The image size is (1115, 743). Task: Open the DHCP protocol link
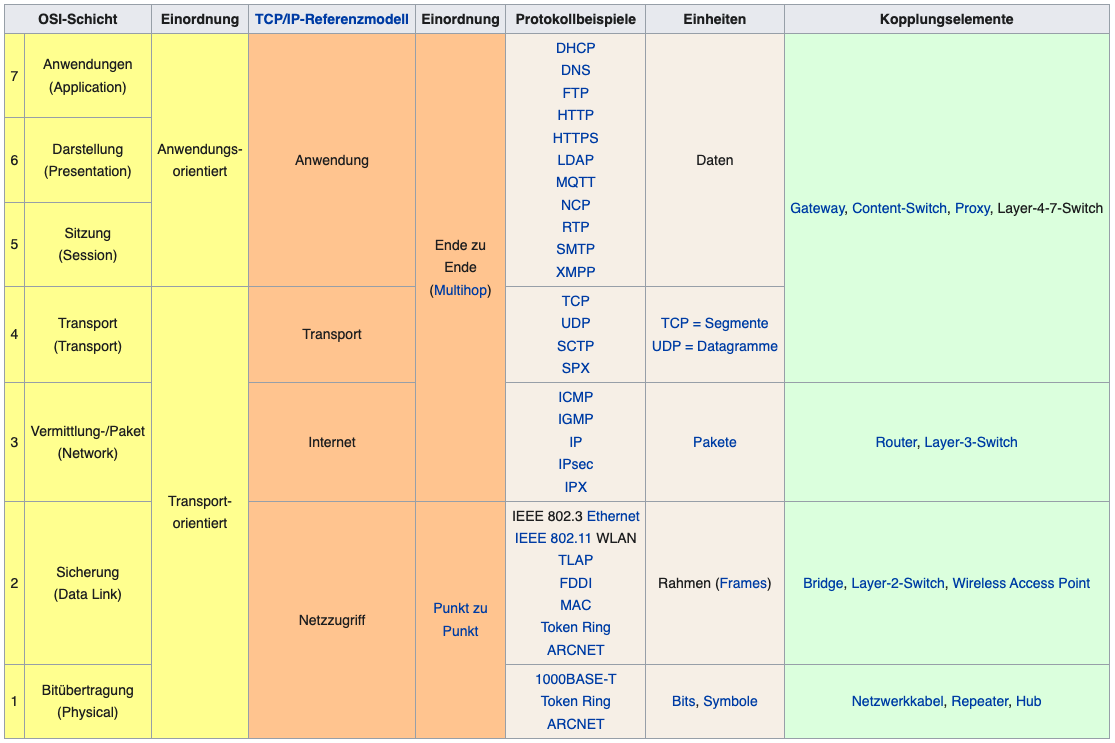(575, 48)
